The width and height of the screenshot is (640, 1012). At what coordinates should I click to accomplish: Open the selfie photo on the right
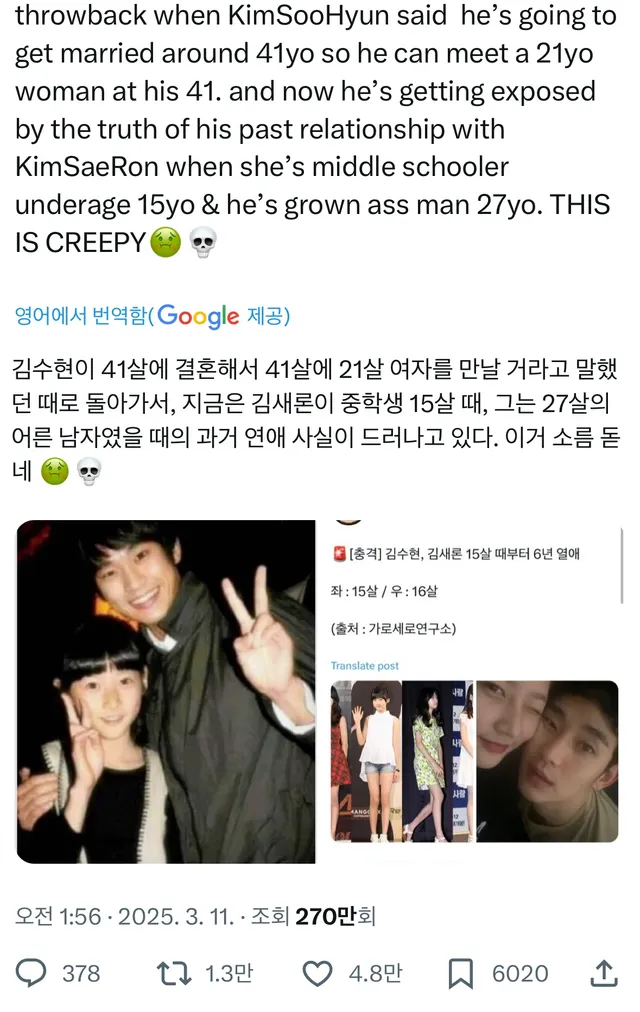[x=547, y=761]
